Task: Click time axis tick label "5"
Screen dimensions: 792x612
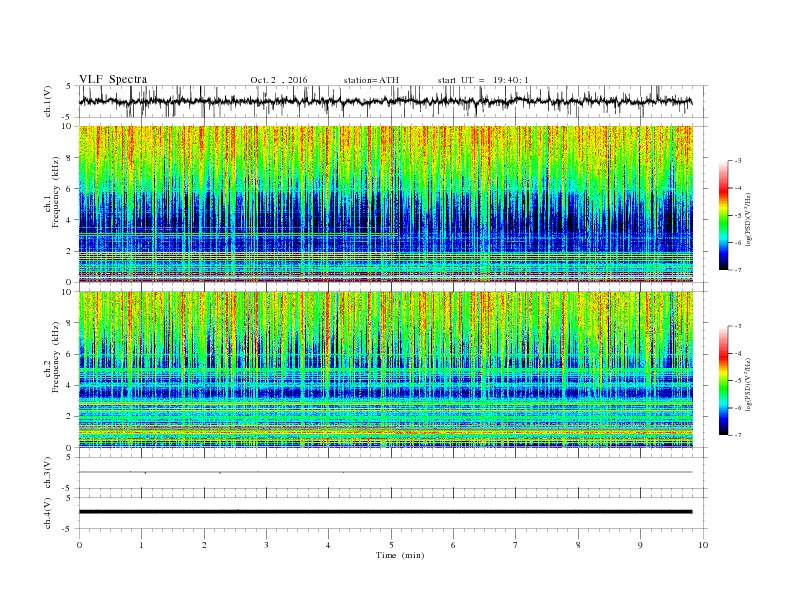Action: coord(391,545)
